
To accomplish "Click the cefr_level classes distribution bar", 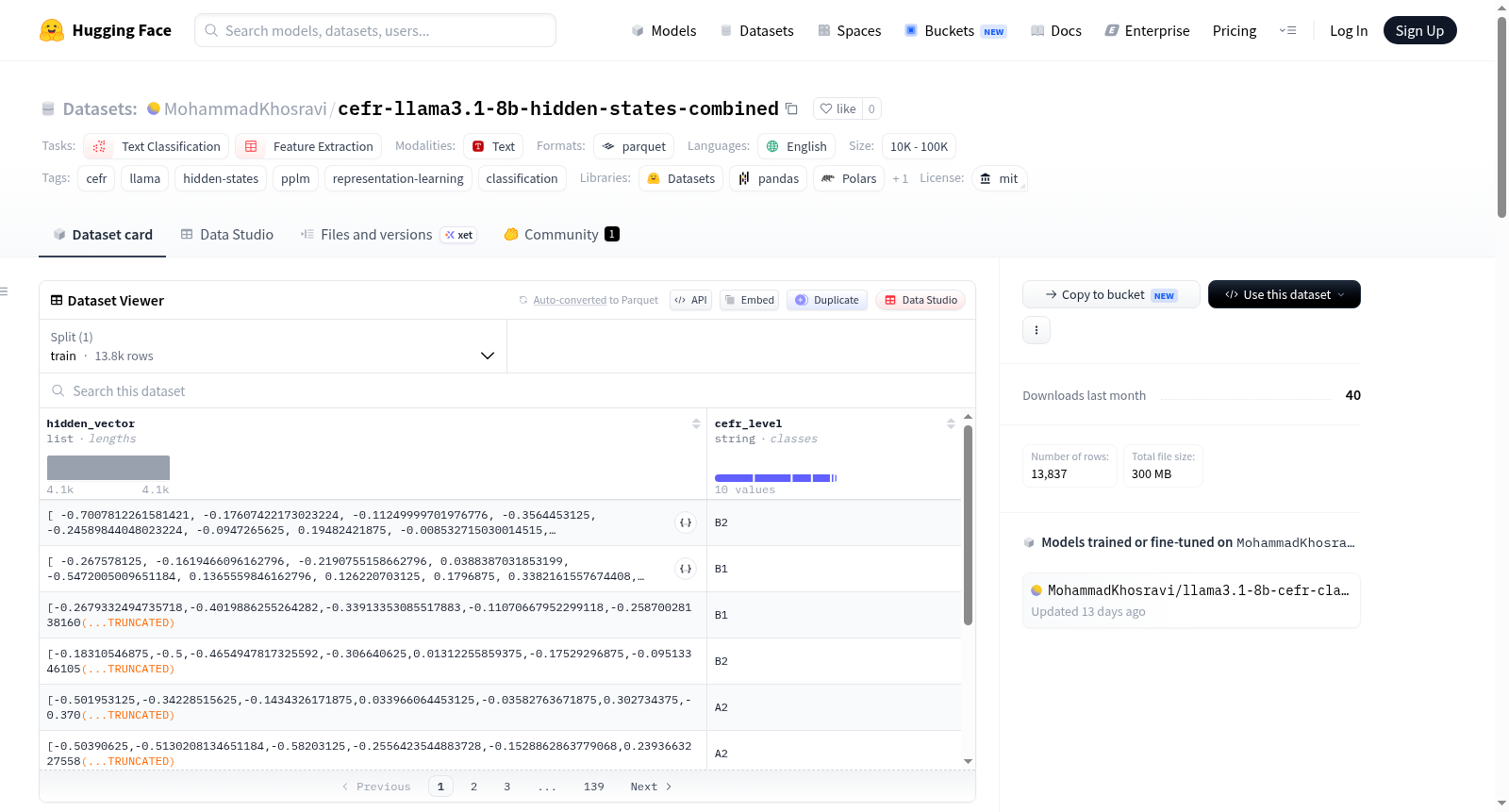I will click(775, 478).
